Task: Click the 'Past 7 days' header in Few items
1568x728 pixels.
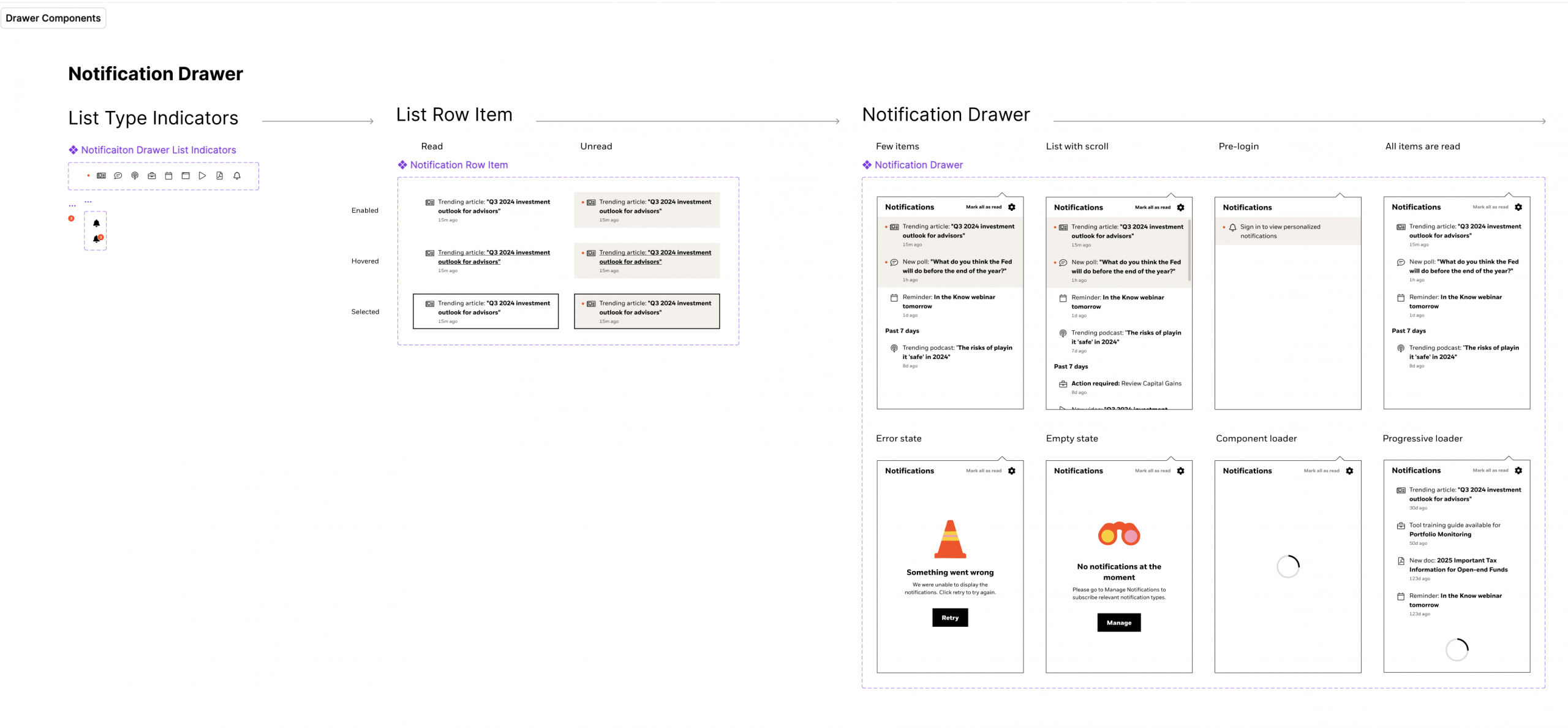Action: [902, 331]
